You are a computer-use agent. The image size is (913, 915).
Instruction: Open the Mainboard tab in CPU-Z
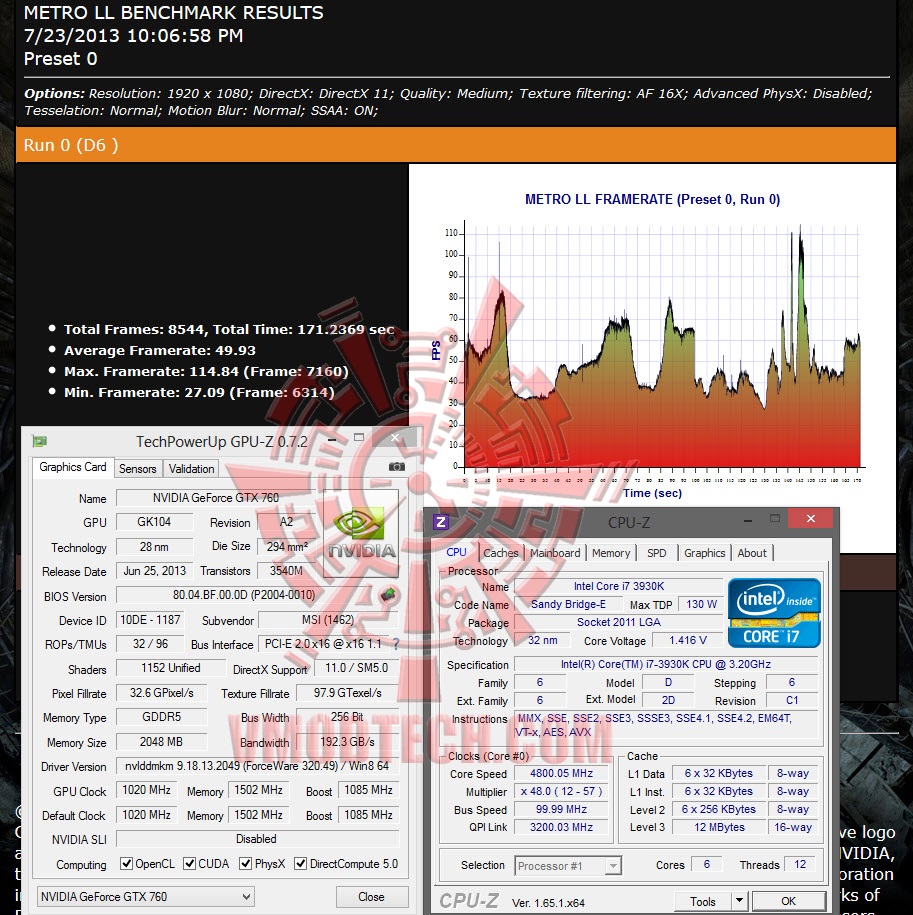(555, 553)
